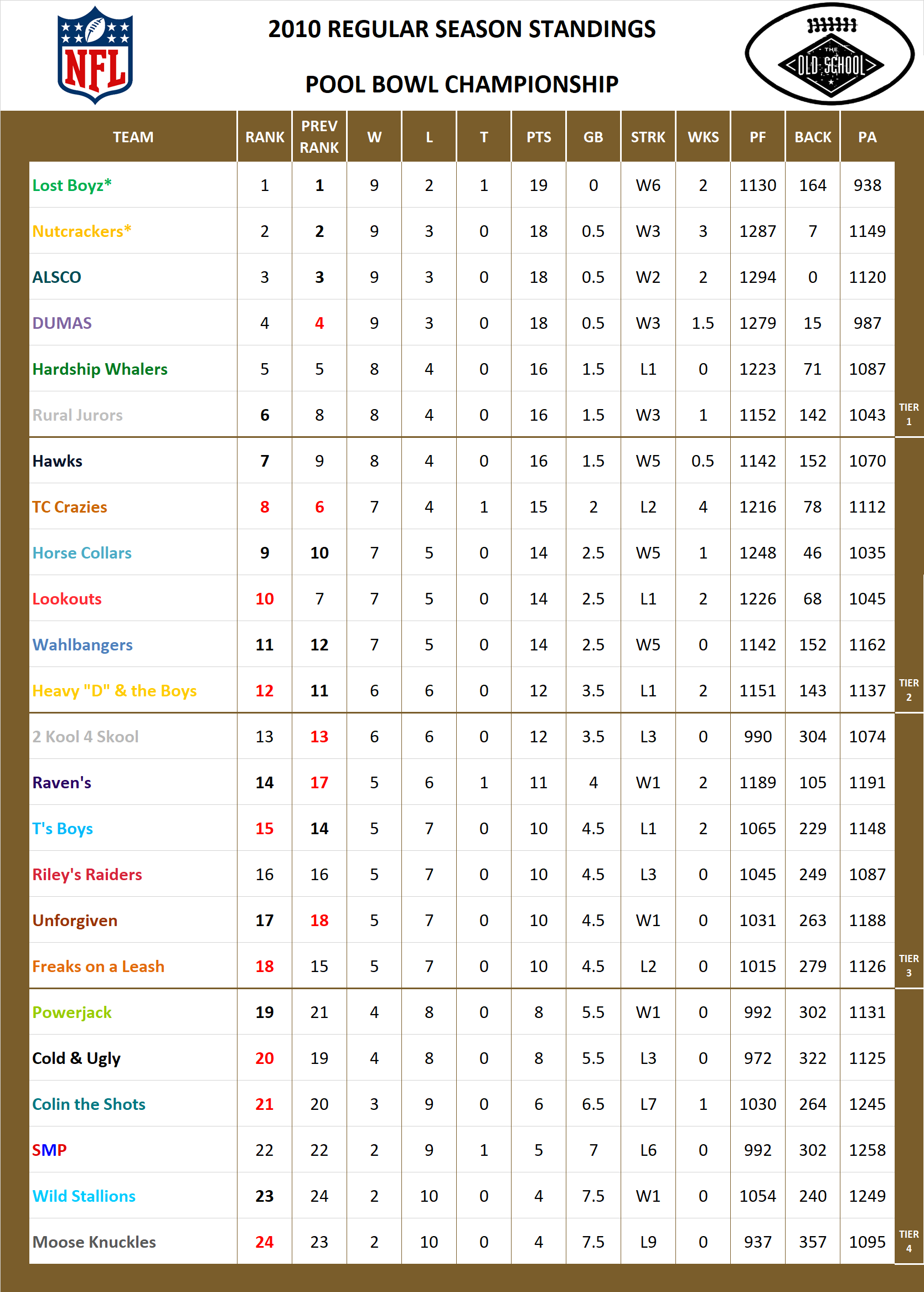924x1292 pixels.
Task: Click the PREV RANK column header
Action: 319,137
